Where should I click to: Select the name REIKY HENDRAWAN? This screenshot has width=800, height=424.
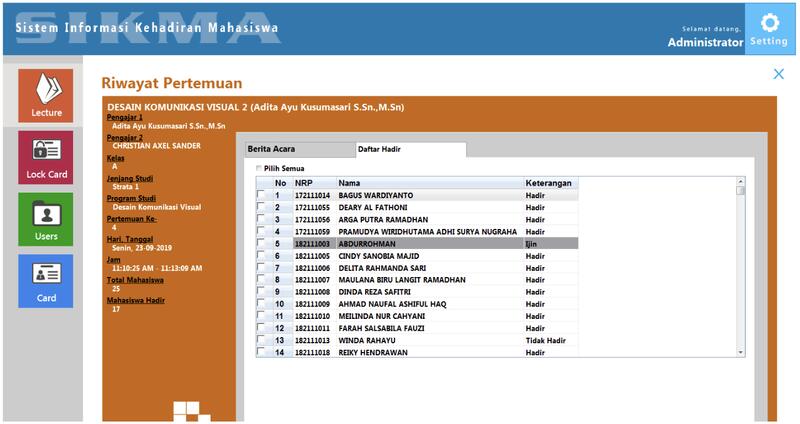[x=373, y=352]
